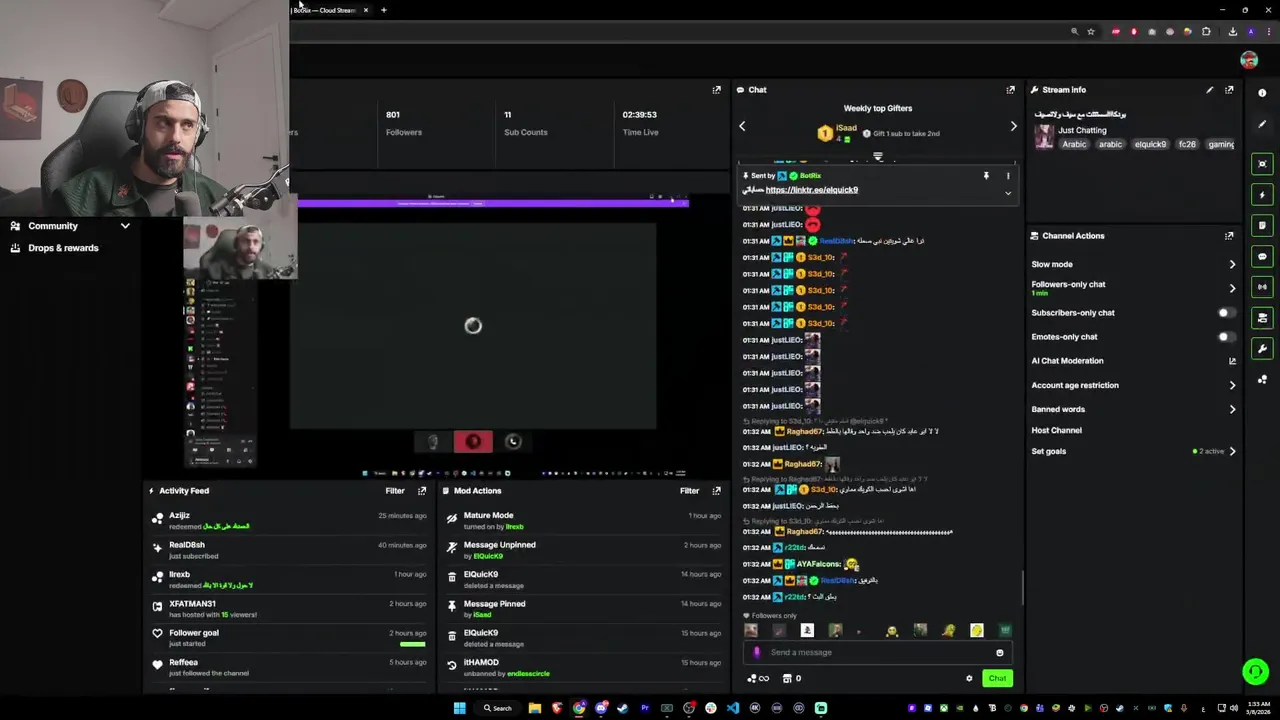Open a new browser tab
This screenshot has width=1280, height=720.
tap(384, 10)
